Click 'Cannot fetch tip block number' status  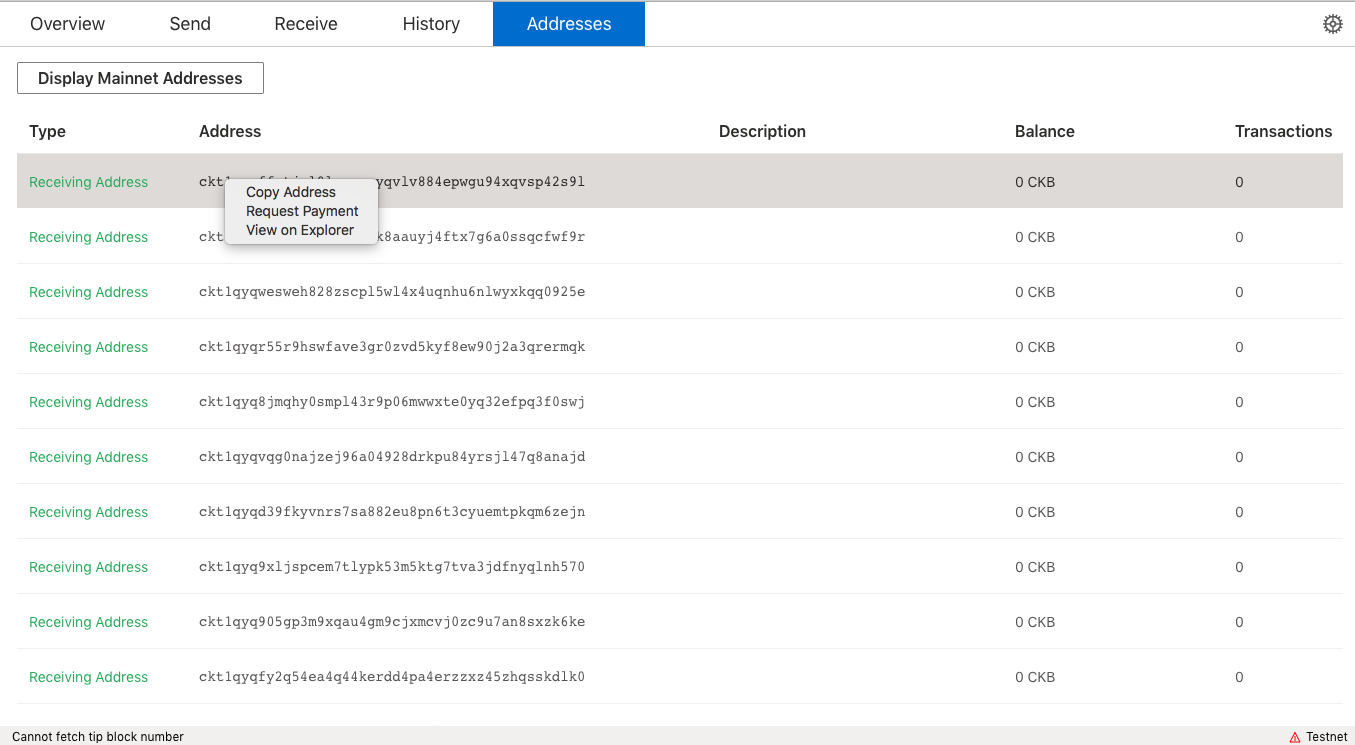[98, 737]
